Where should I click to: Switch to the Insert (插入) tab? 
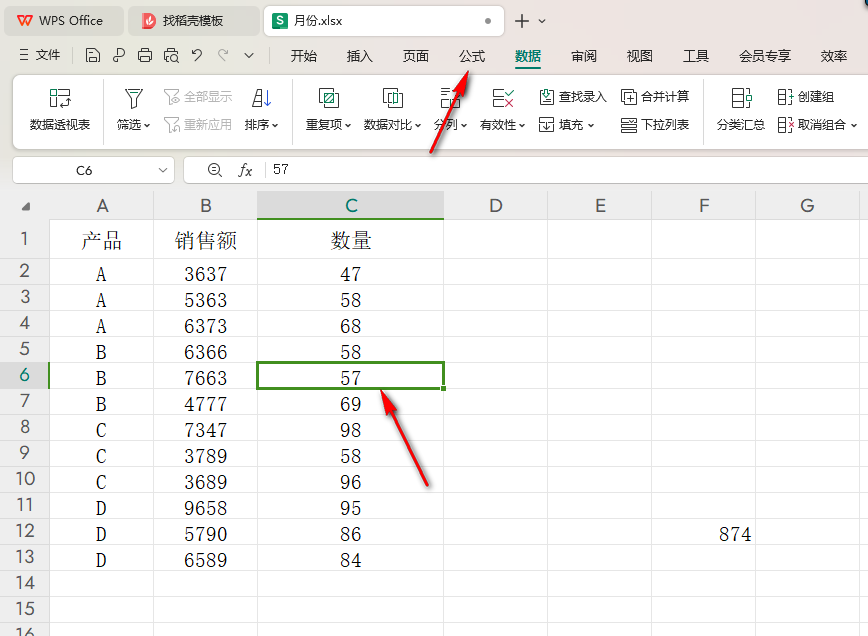360,56
